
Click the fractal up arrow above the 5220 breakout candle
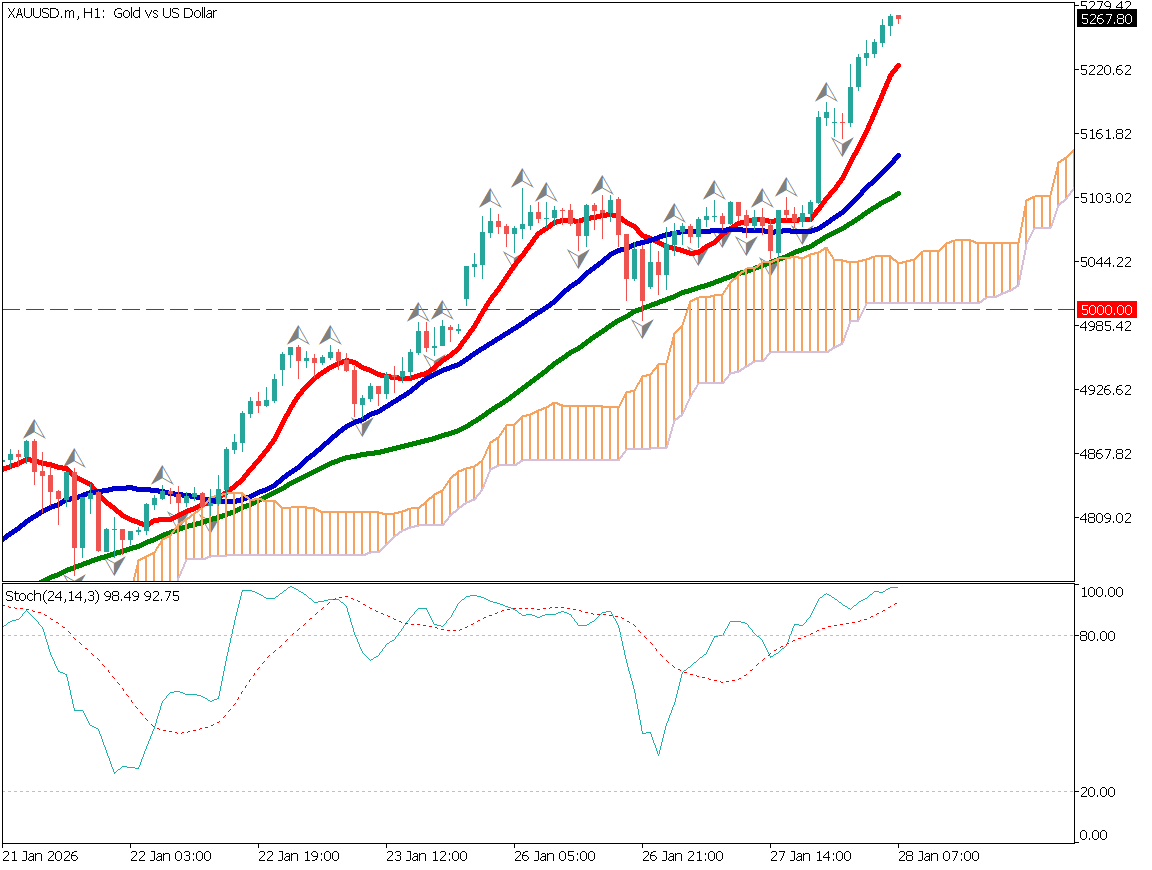[x=825, y=93]
